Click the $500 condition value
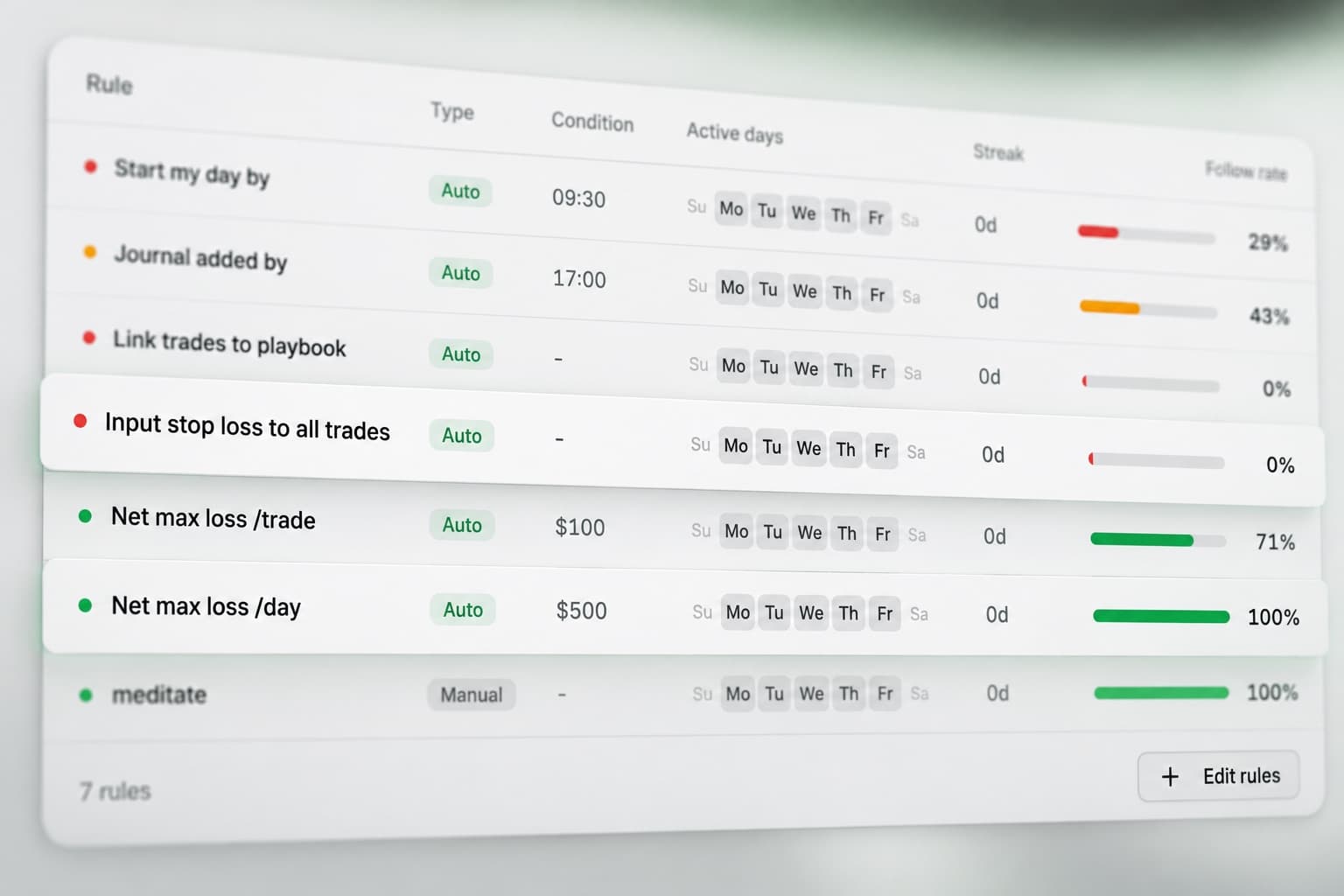 [x=582, y=611]
